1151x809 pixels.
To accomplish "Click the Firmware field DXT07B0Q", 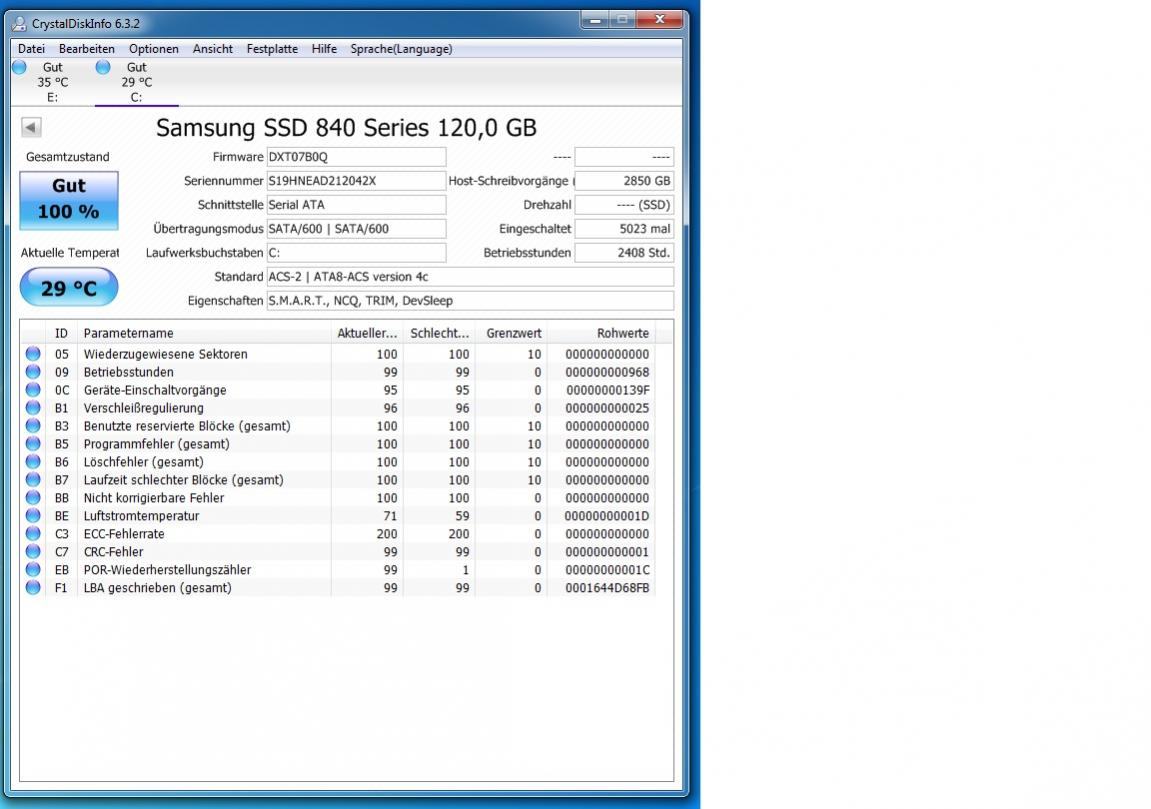I will pos(356,156).
